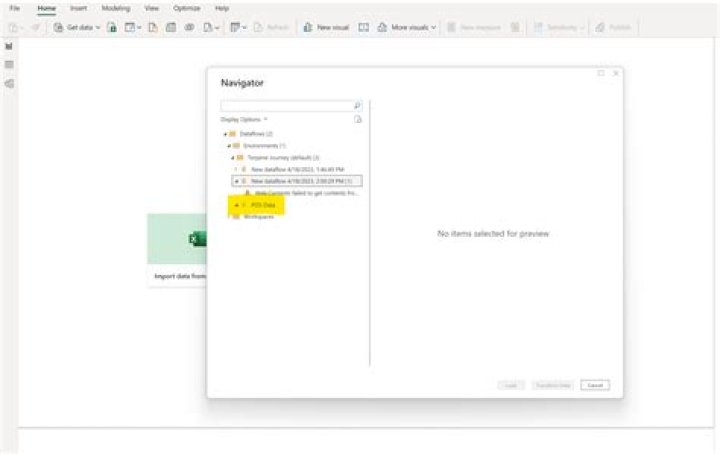720x454 pixels.
Task: Maximize the Navigator dialog
Action: click(x=601, y=73)
